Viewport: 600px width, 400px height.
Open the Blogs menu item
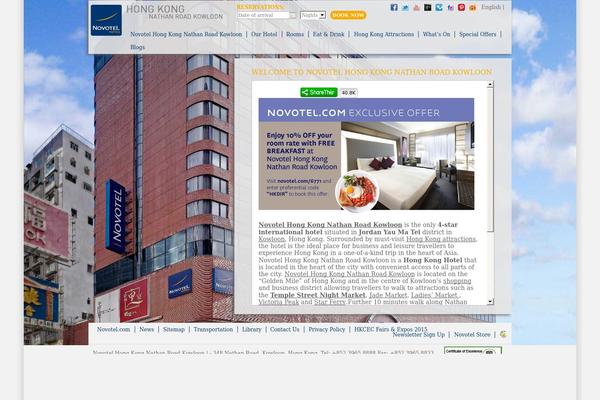coord(137,47)
